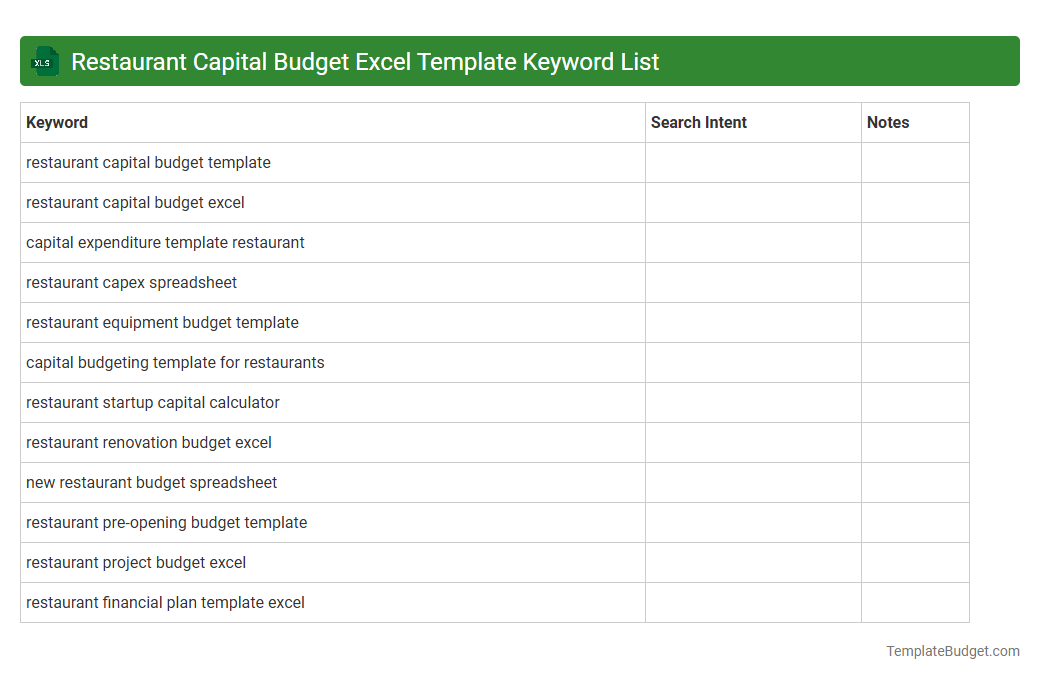This screenshot has width=1040, height=680.
Task: Open the TemplateBudget.com link
Action: click(x=952, y=651)
